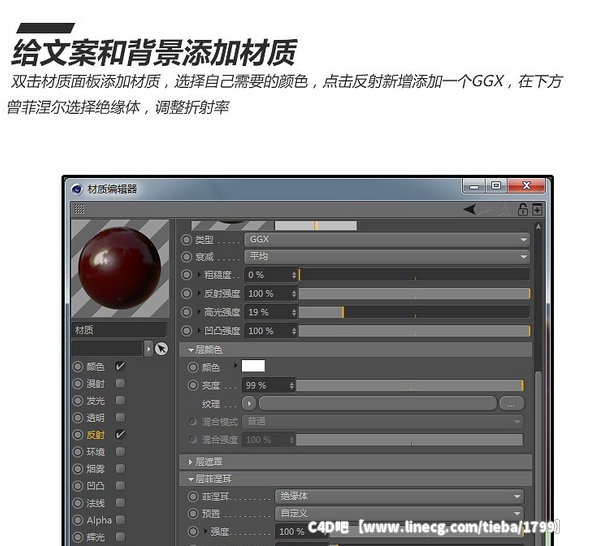
Task: Select the 烟雾 channel label
Action: point(95,469)
